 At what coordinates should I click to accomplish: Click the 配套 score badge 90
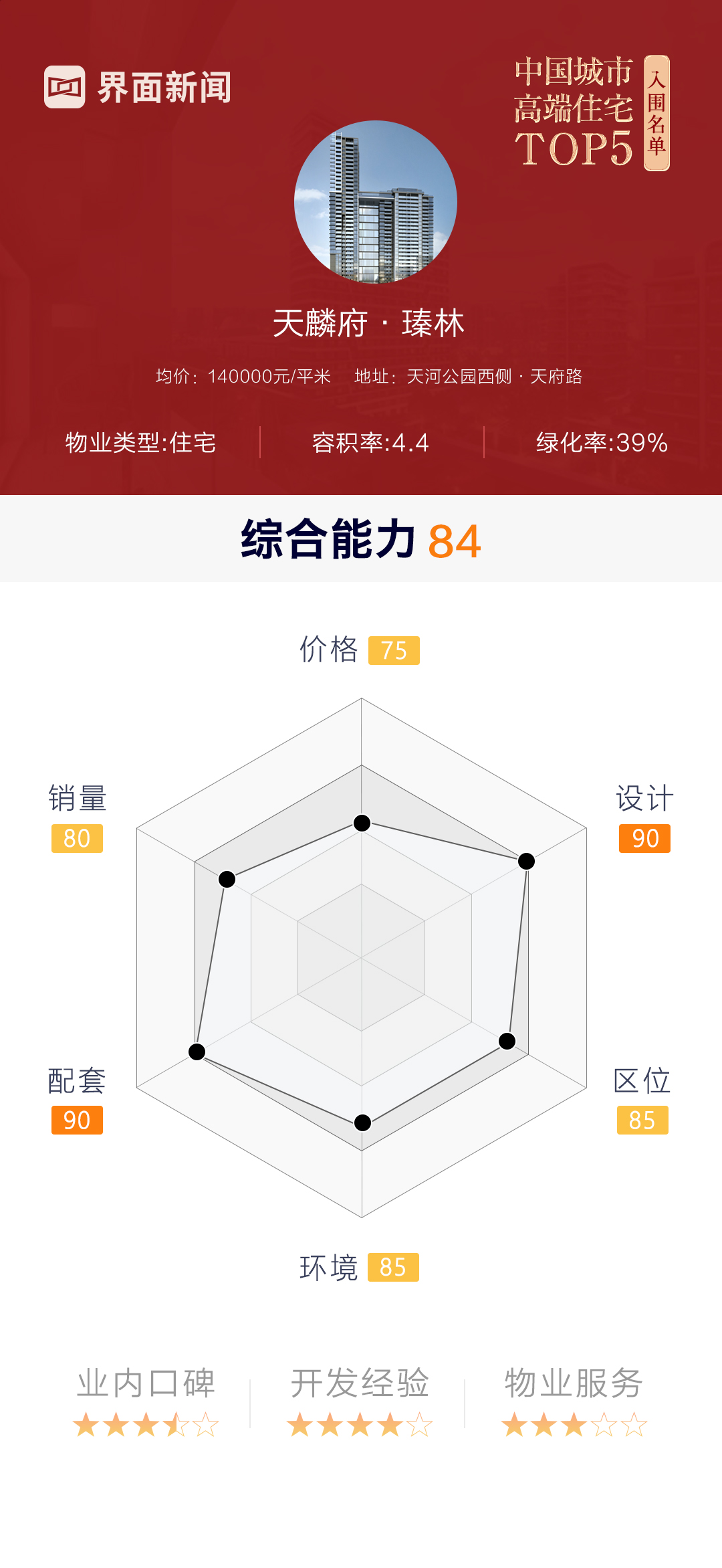[x=77, y=1120]
